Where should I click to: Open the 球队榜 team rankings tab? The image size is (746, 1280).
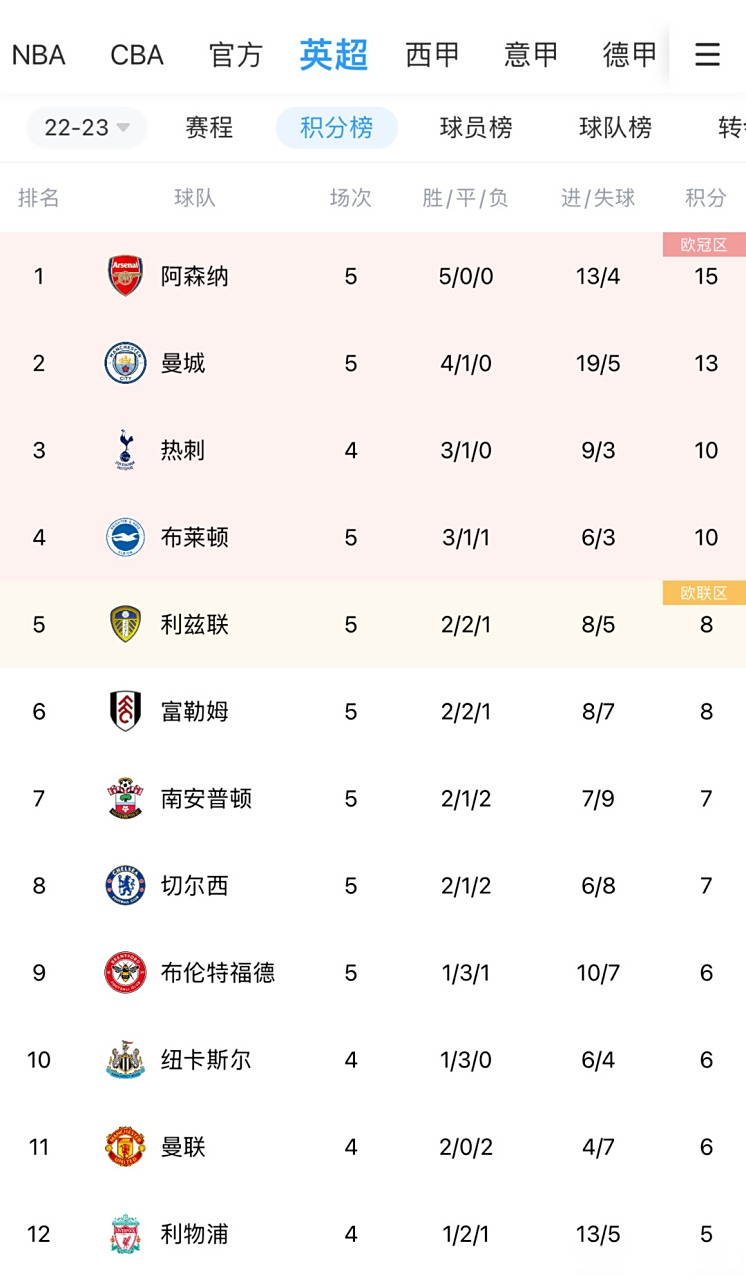615,128
